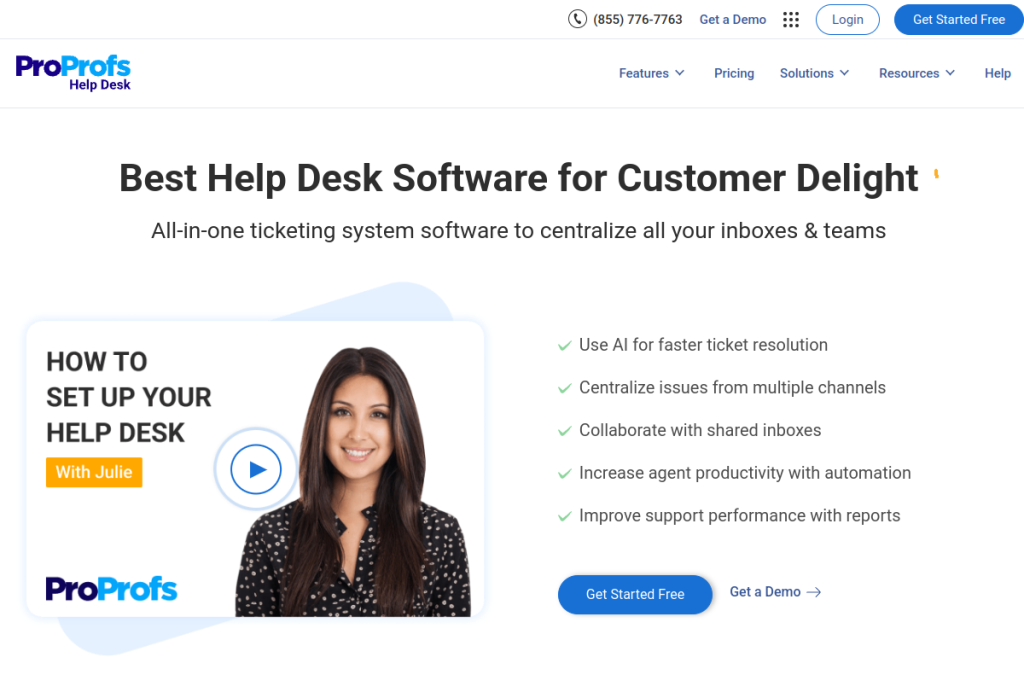Click the Centralize issues from multiple channels text
The image size is (1024, 682).
pyautogui.click(x=732, y=387)
